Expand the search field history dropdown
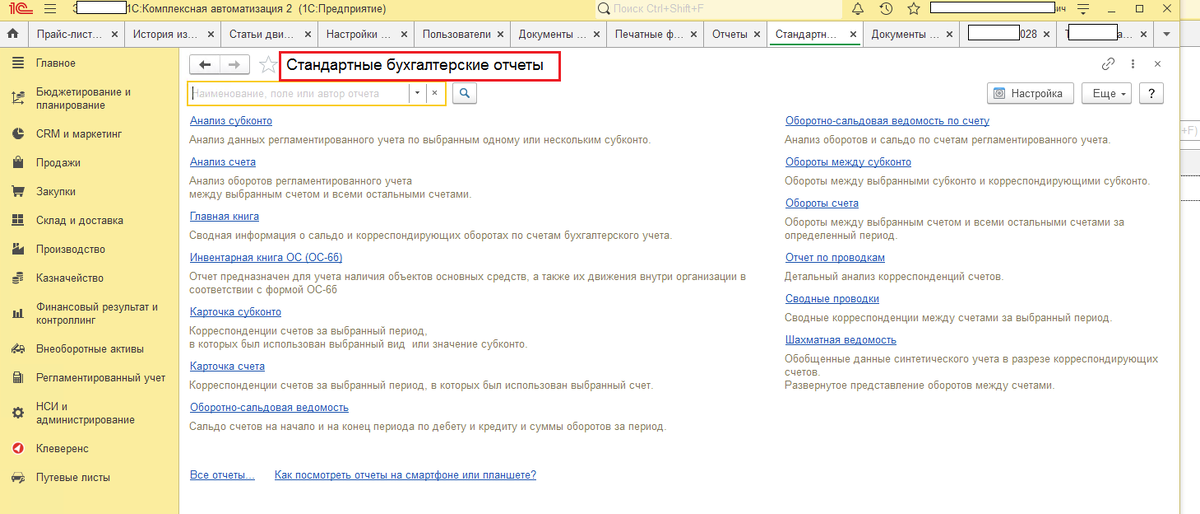Viewport: 1200px width, 514px height. 417,93
